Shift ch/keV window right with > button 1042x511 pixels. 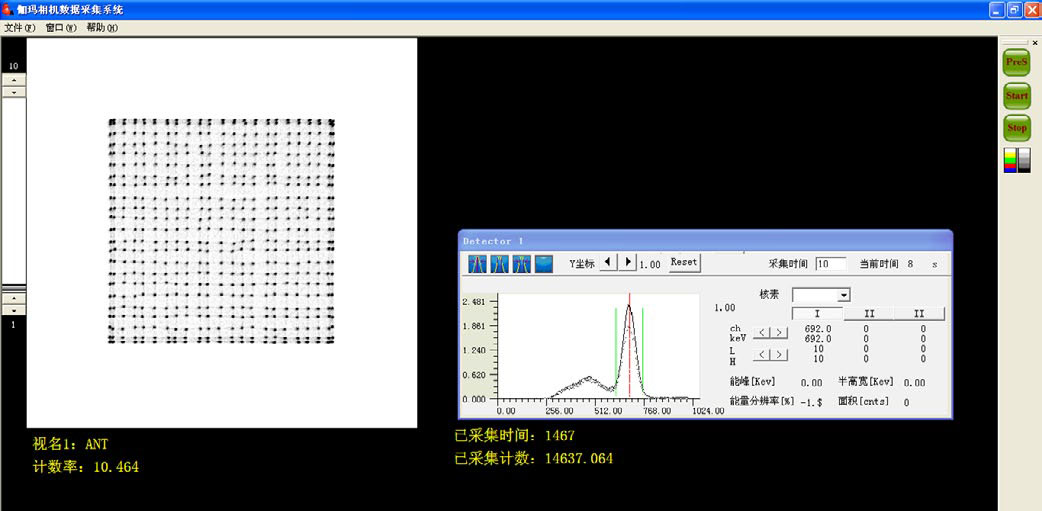click(x=778, y=332)
